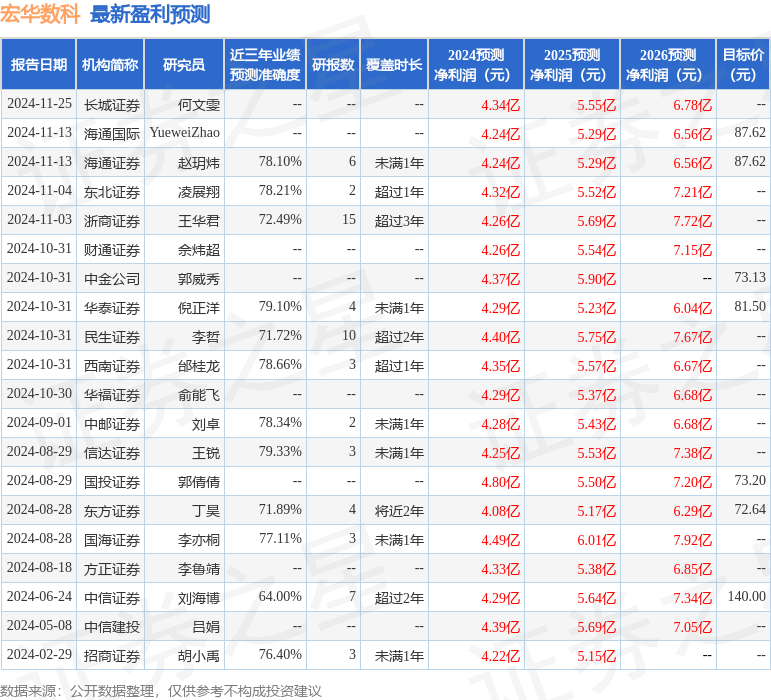Select the 中信证券 institution cell

111,598
